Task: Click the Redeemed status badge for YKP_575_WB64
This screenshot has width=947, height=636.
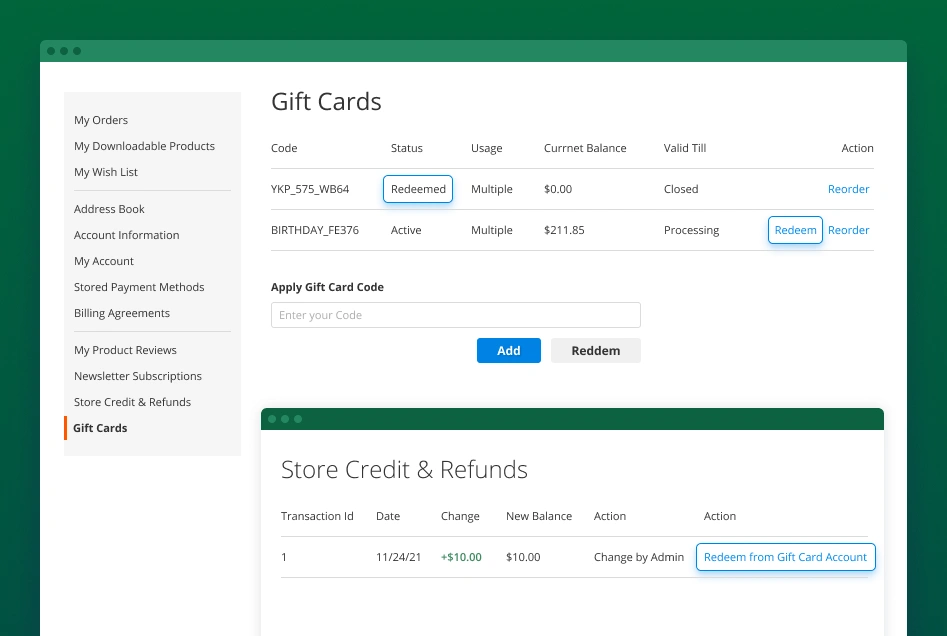Action: point(418,189)
